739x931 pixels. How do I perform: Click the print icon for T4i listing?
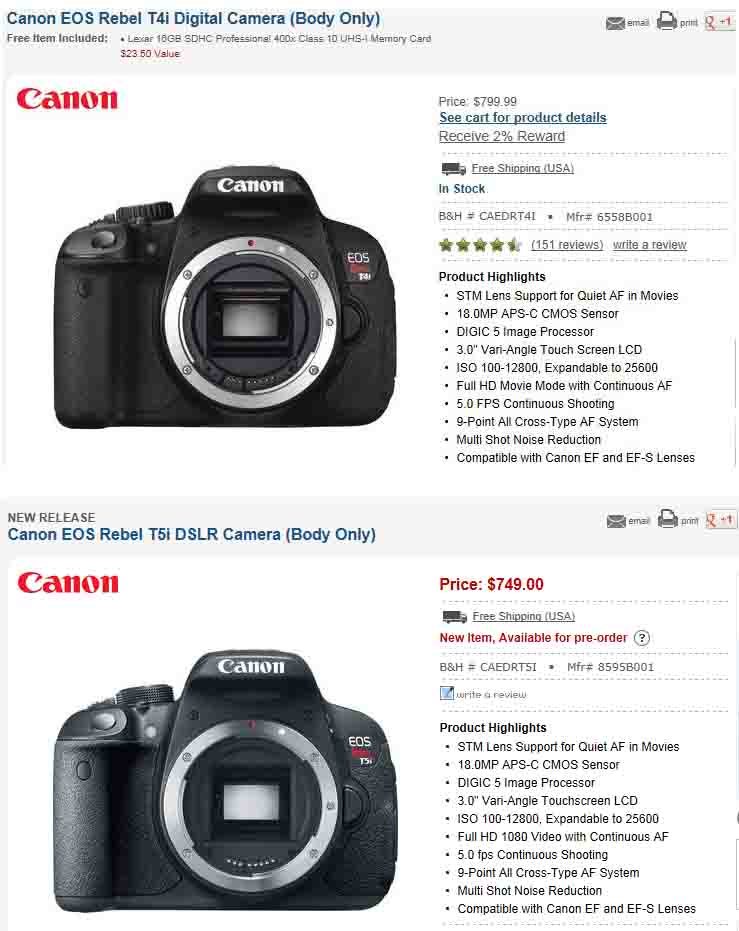point(667,21)
